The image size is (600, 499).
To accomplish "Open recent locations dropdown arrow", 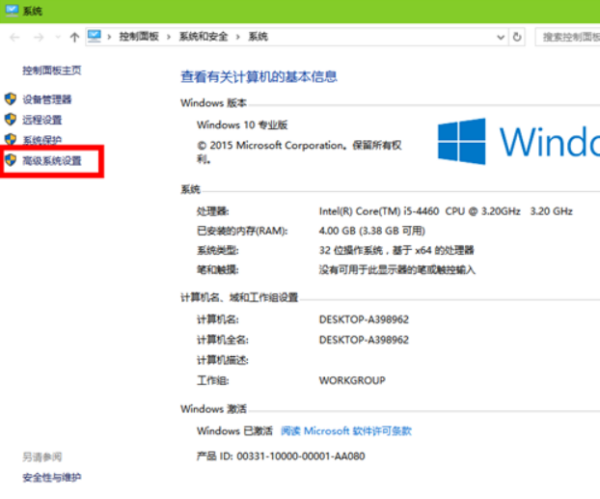I will click(x=58, y=37).
